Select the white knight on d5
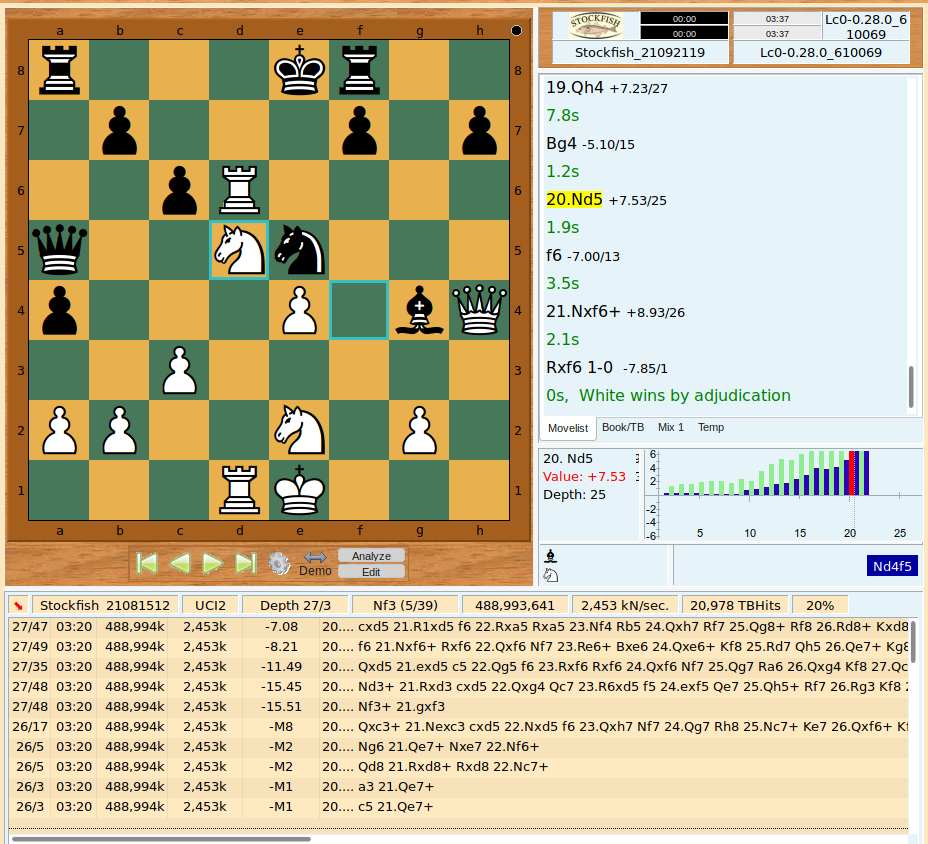Viewport: 928px width, 844px height. [x=239, y=250]
